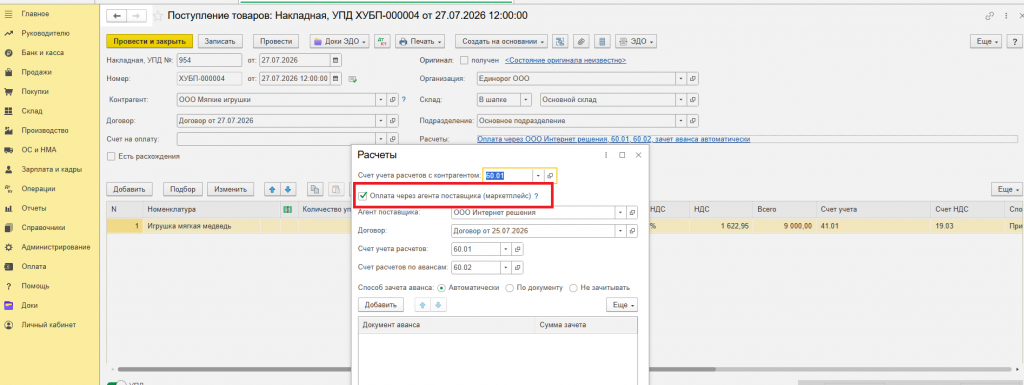Click Добавить in the Расчеты dialog
Viewport: 1024px width, 385px height.
[381, 305]
